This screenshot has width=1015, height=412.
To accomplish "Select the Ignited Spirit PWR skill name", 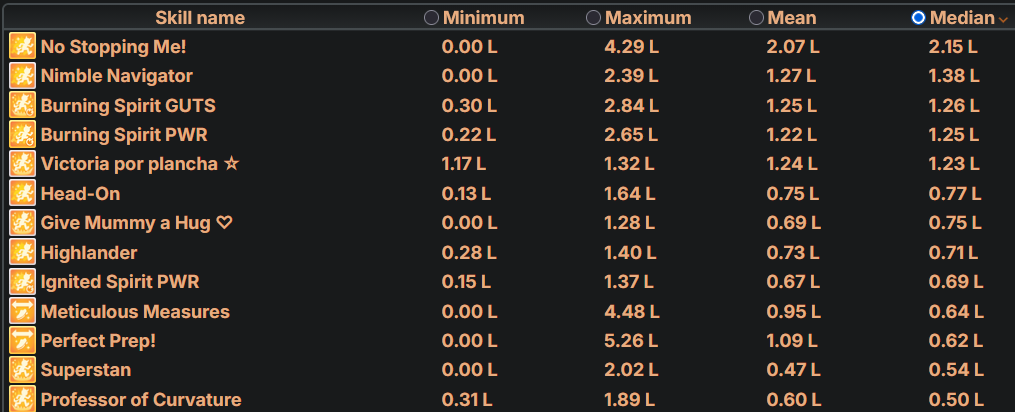I will 120,282.
